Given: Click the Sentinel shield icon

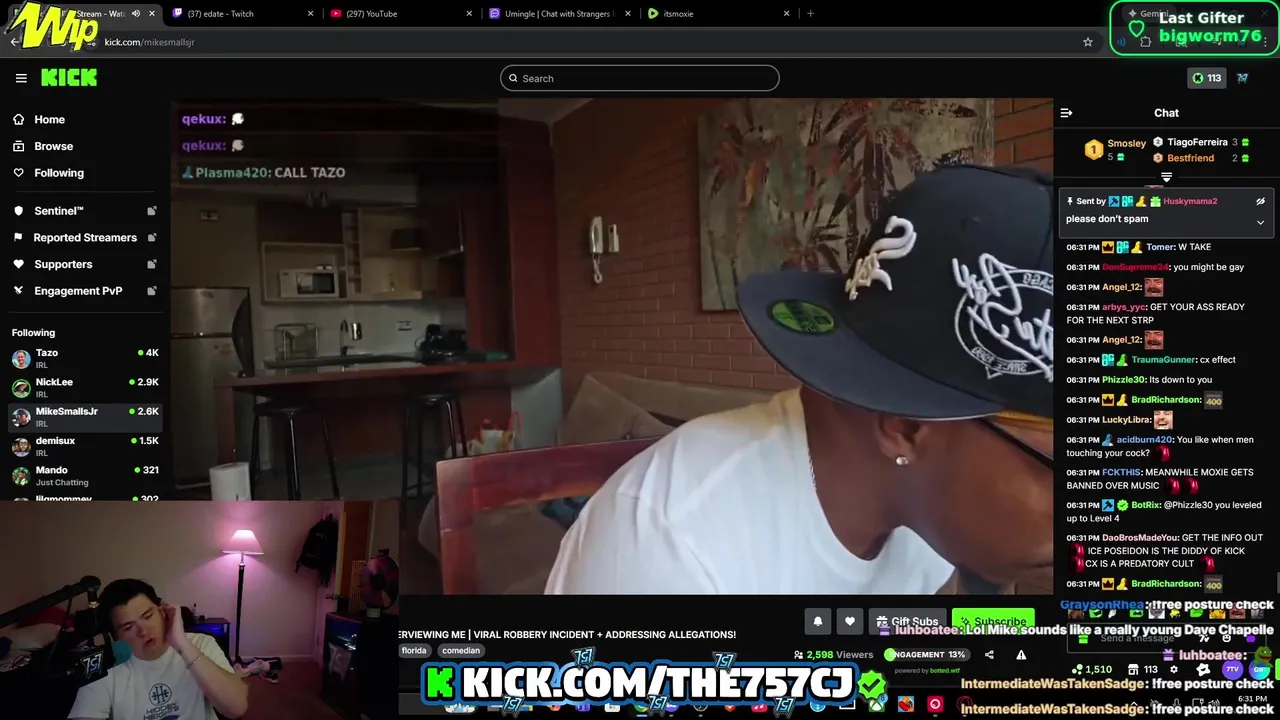Looking at the screenshot, I should [x=18, y=211].
